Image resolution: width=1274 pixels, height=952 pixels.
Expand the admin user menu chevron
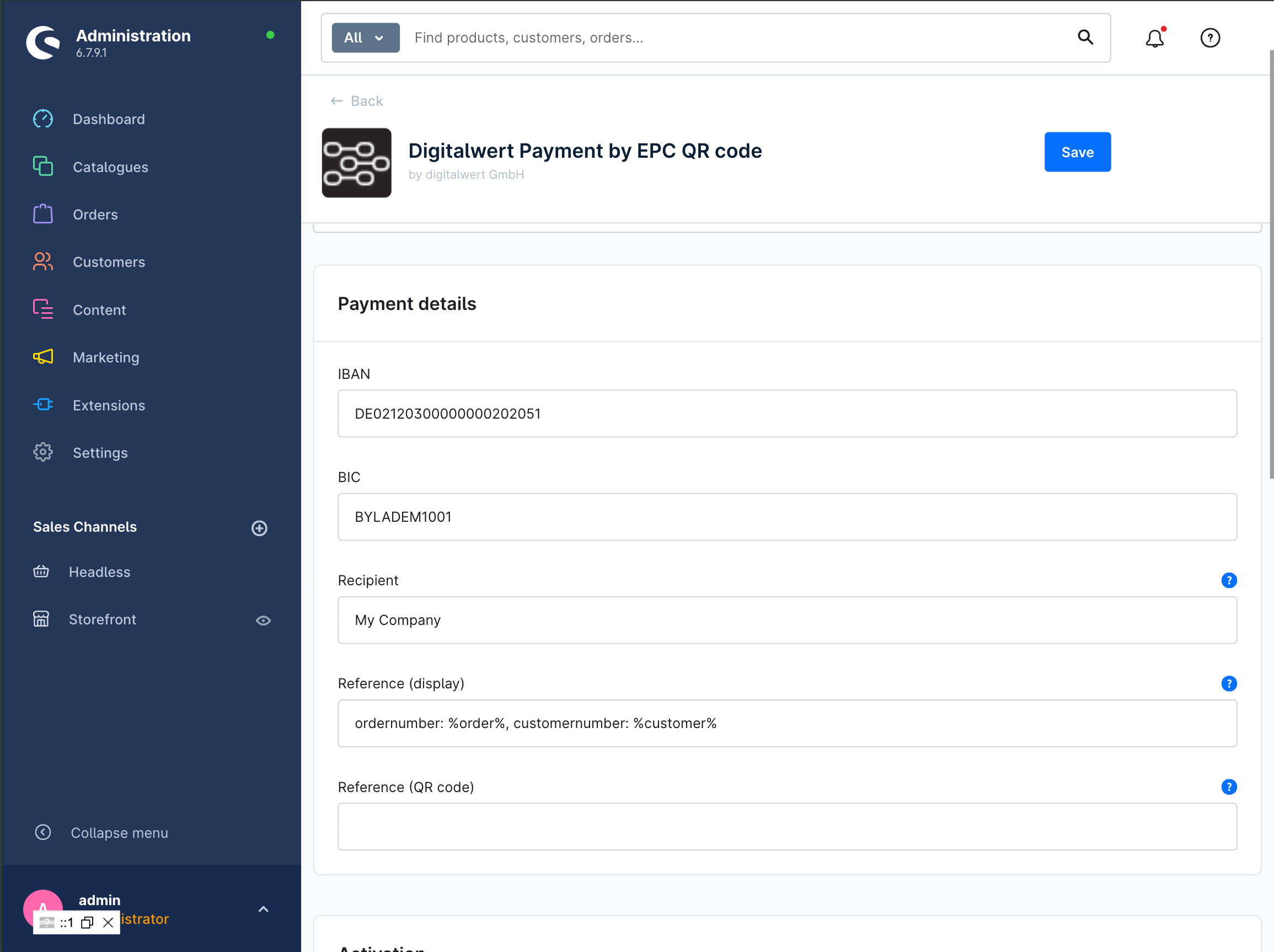(x=263, y=910)
